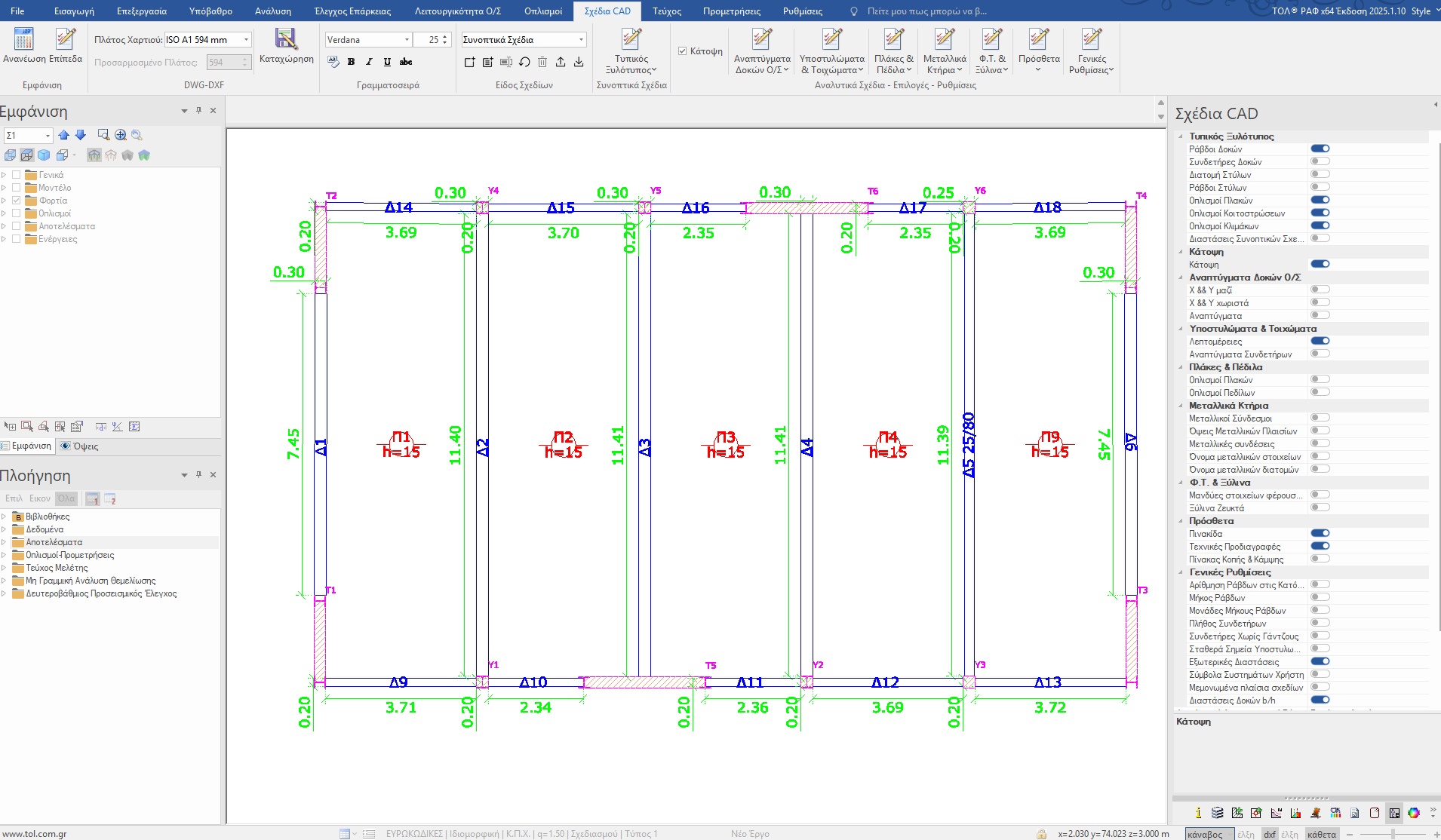Click the κάθετα status bar button
Screen dimensions: 1441x840
1321,834
